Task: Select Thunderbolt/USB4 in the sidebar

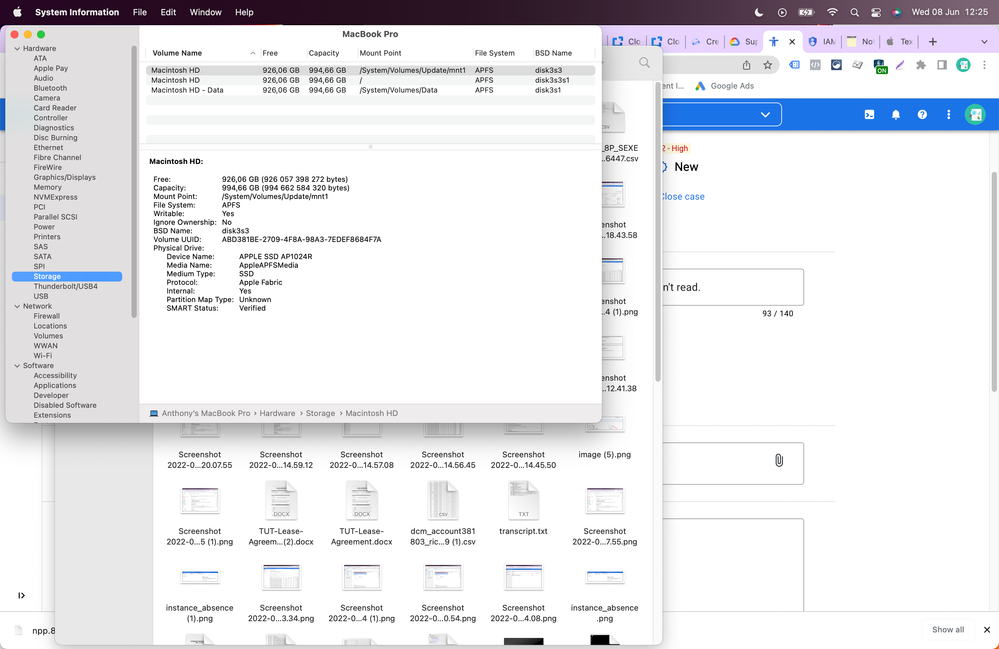Action: [66, 287]
